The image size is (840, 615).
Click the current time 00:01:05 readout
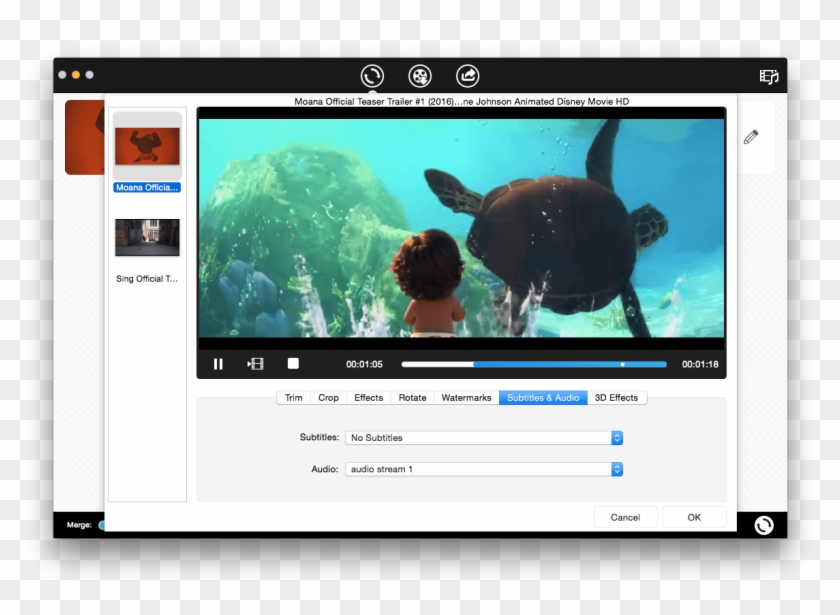pyautogui.click(x=364, y=364)
